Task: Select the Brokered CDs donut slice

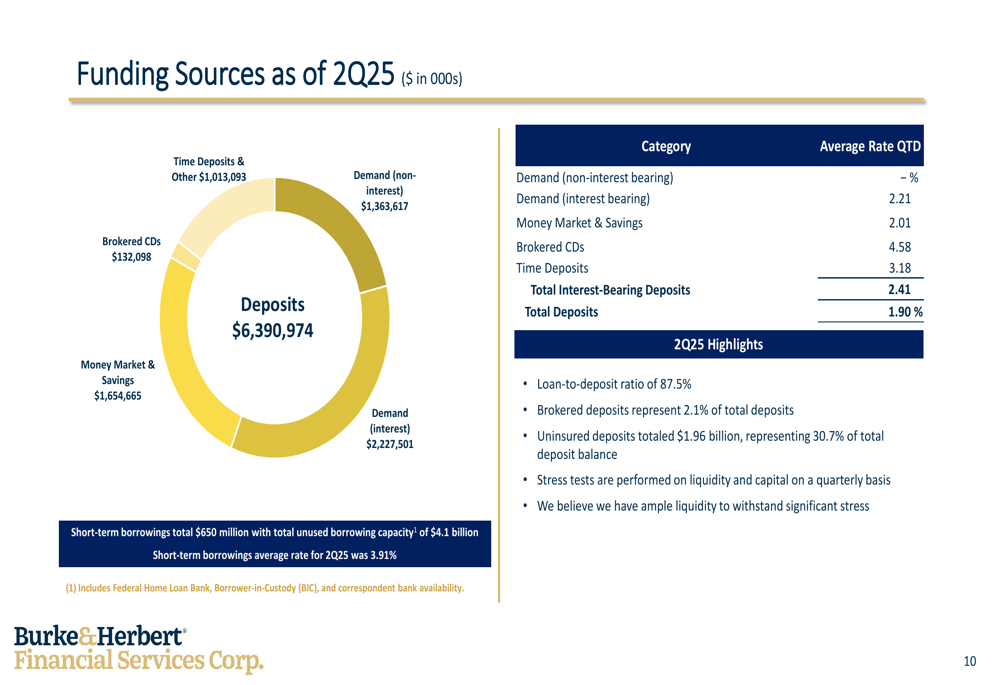Action: [x=186, y=256]
